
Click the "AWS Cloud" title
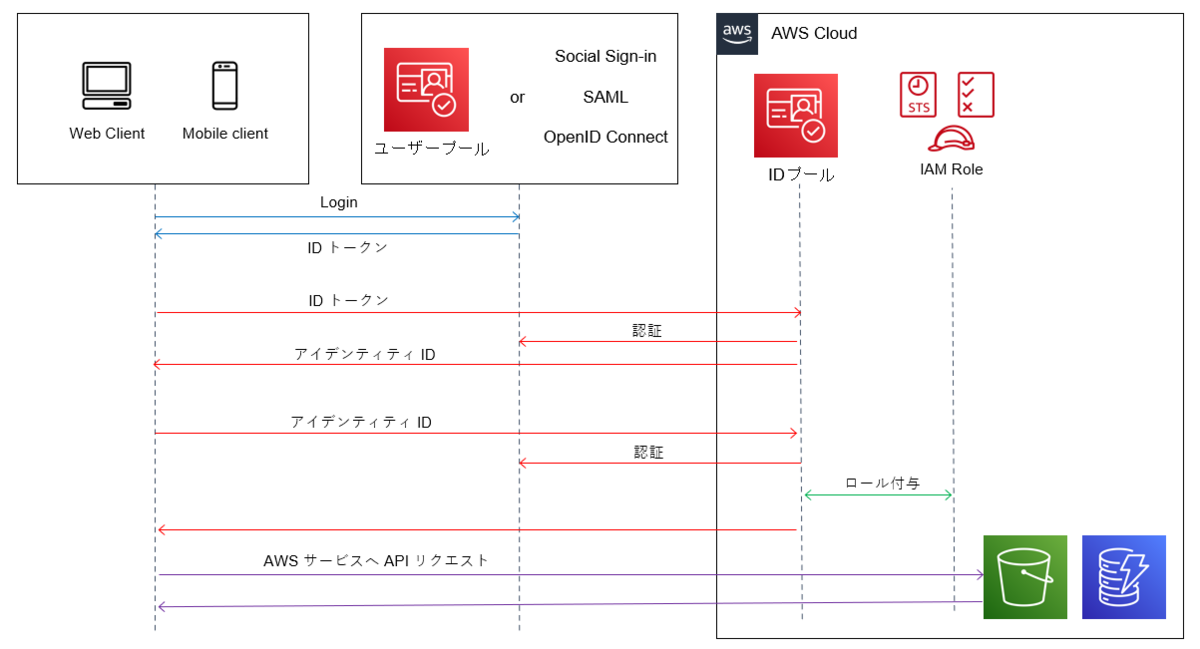814,33
